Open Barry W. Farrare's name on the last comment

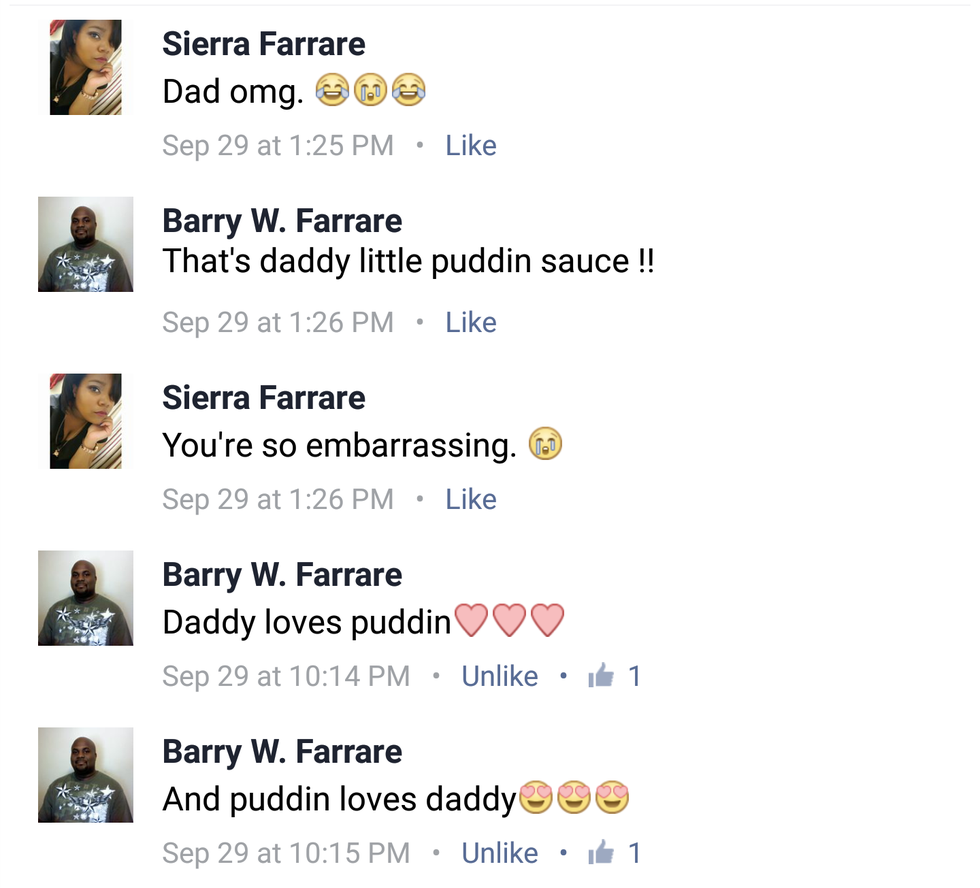(x=282, y=752)
